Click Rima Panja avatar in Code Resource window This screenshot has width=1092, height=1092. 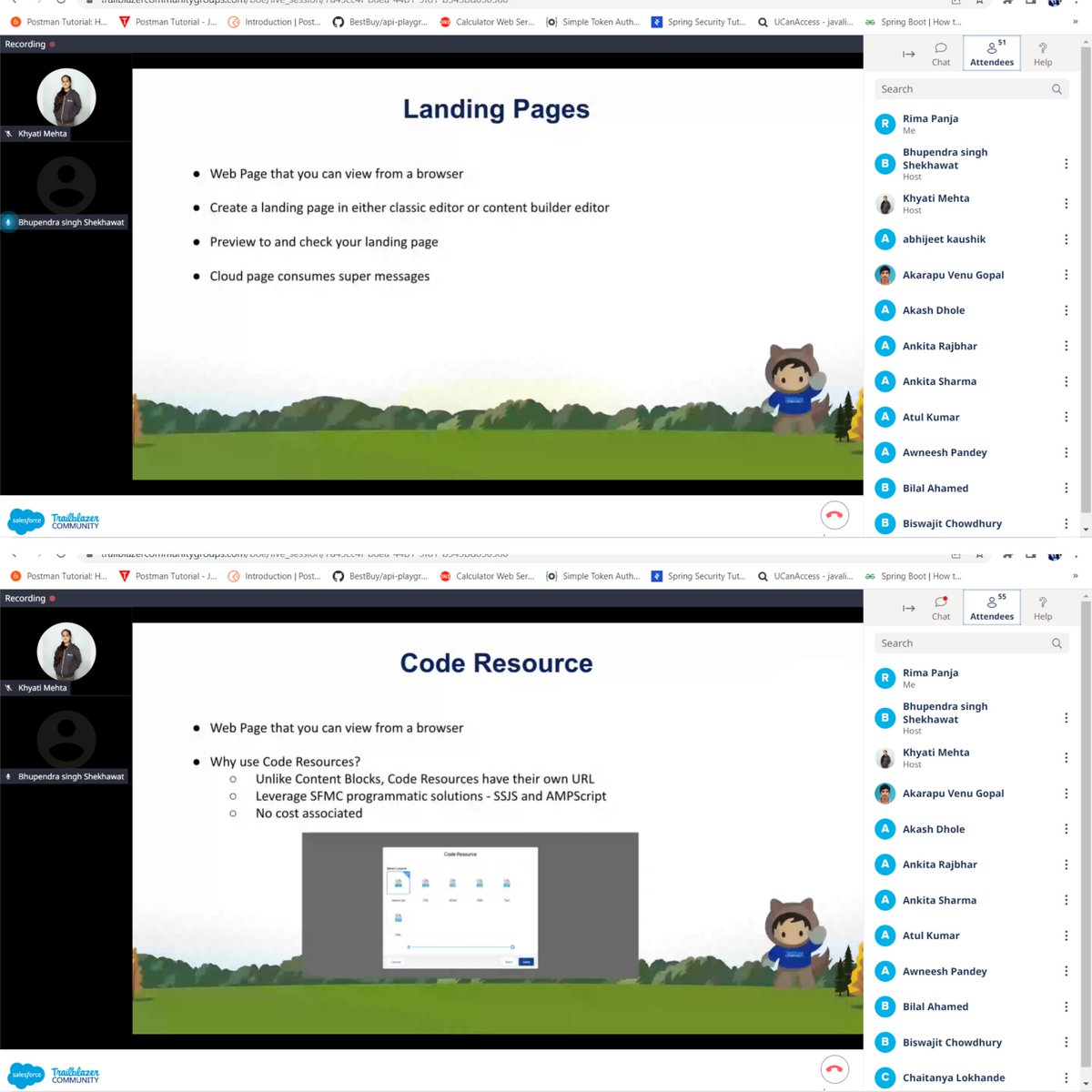tap(885, 678)
